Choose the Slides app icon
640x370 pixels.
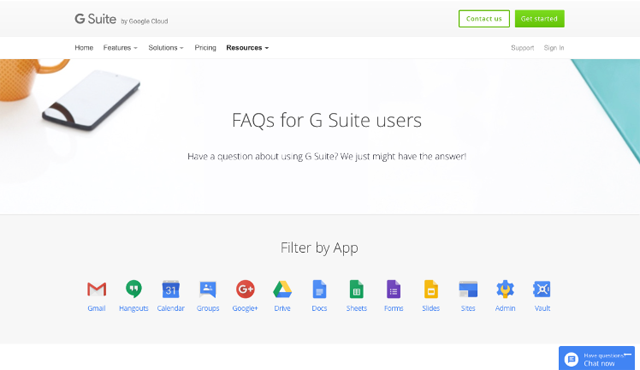pyautogui.click(x=431, y=289)
